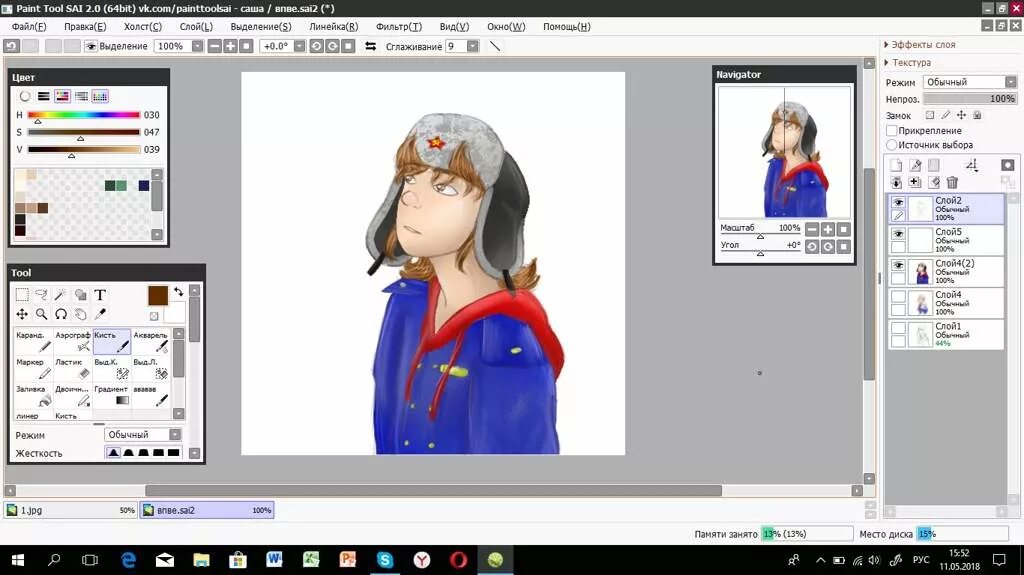This screenshot has width=1024, height=575.
Task: Choose the Маркер marker brush
Action: [x=33, y=369]
